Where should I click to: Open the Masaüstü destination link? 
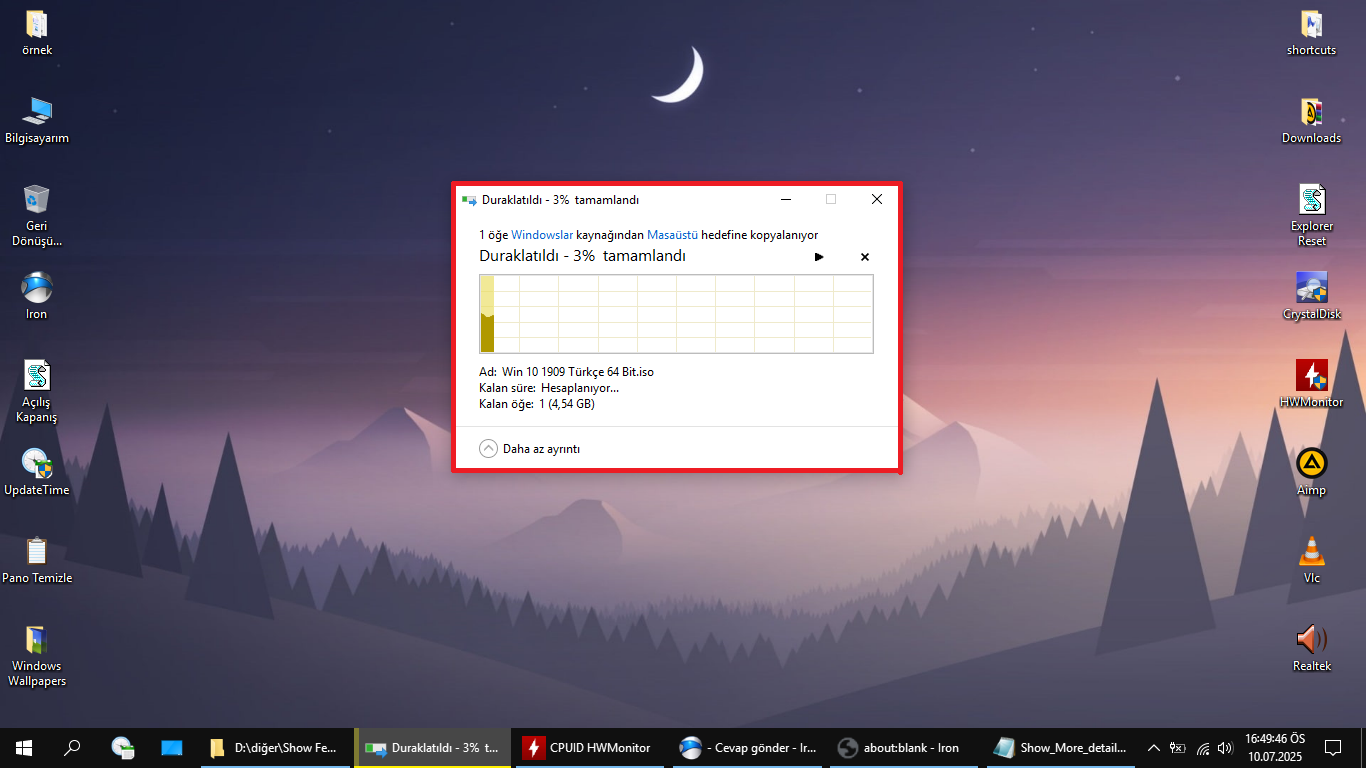[672, 235]
